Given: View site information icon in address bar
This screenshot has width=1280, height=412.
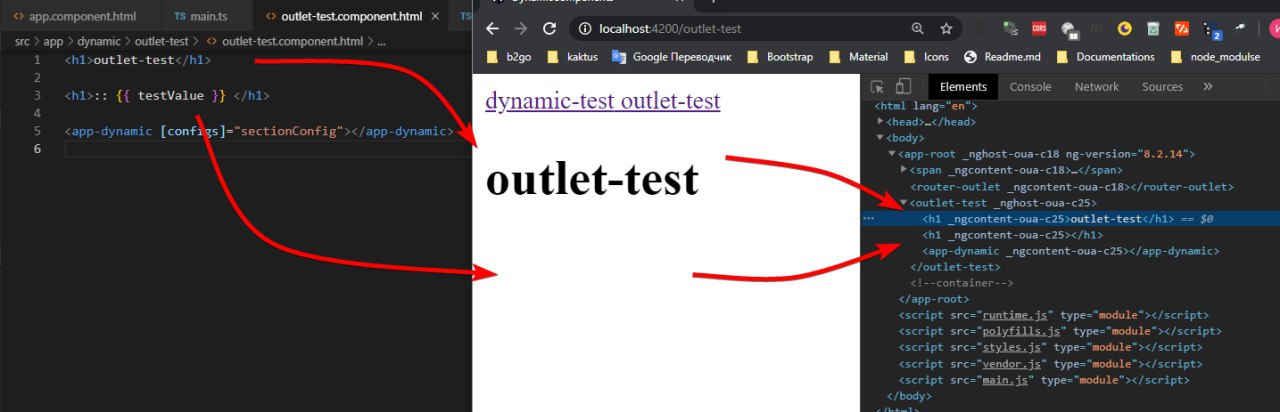Looking at the screenshot, I should (584, 28).
